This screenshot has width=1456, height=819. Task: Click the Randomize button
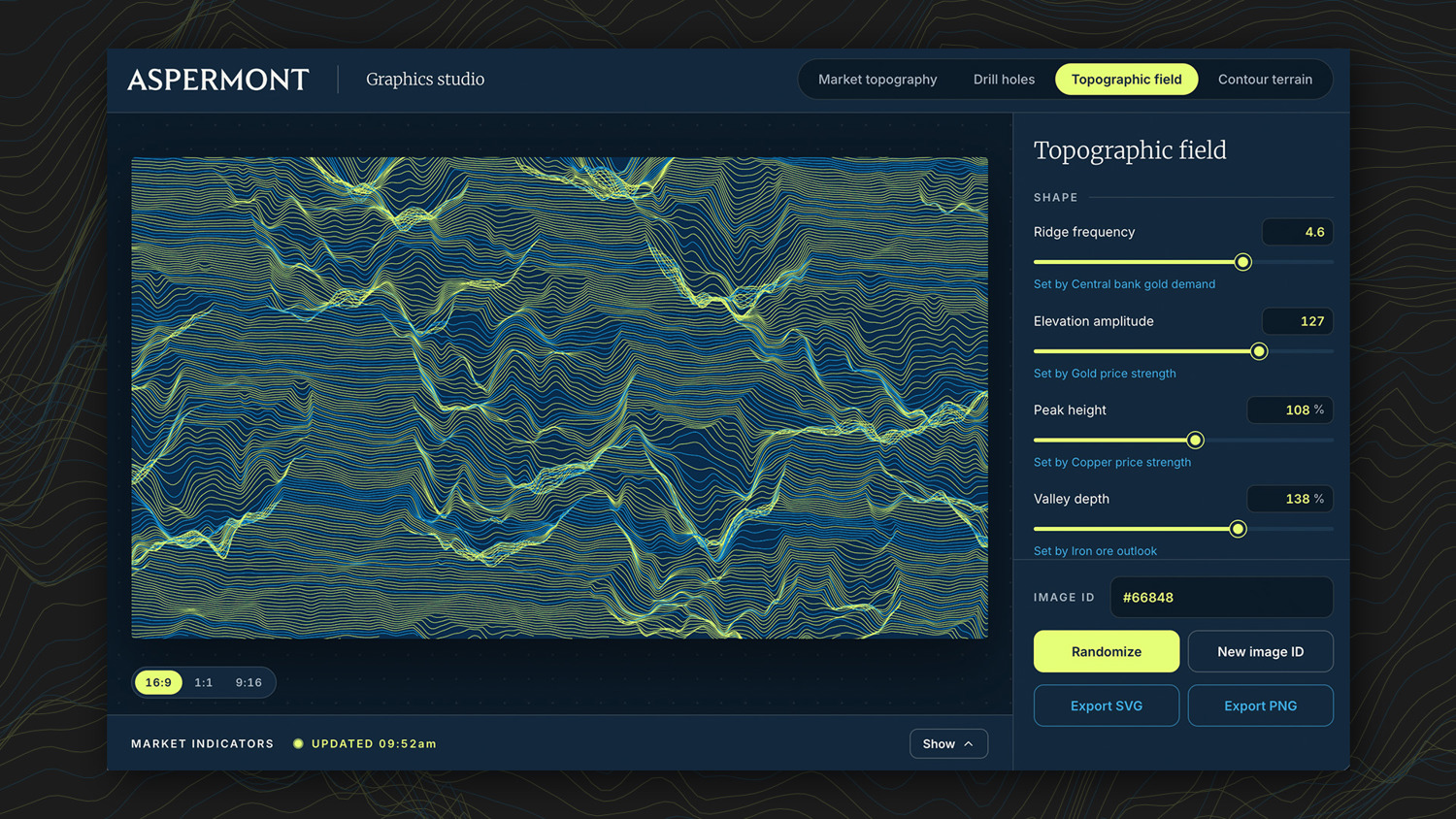click(x=1107, y=652)
